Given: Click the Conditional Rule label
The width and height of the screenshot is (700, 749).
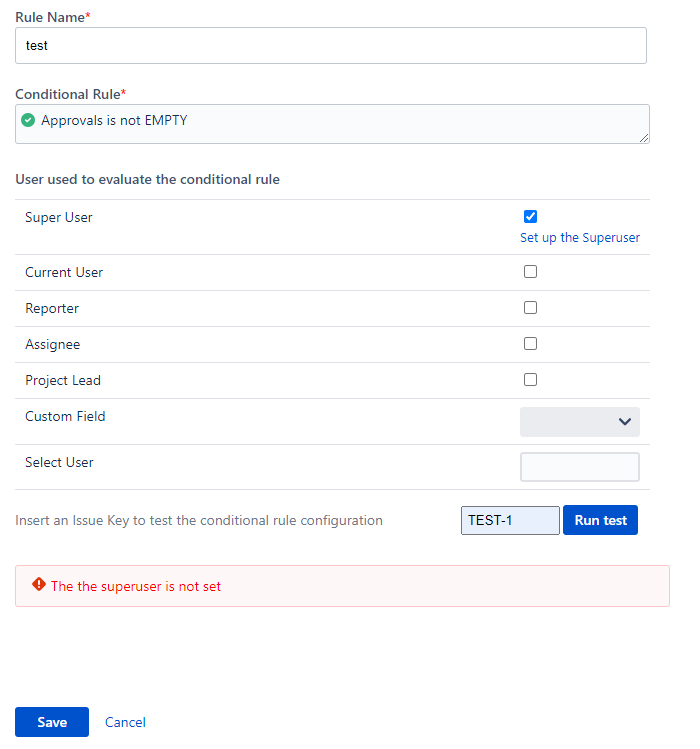Looking at the screenshot, I should (67, 94).
